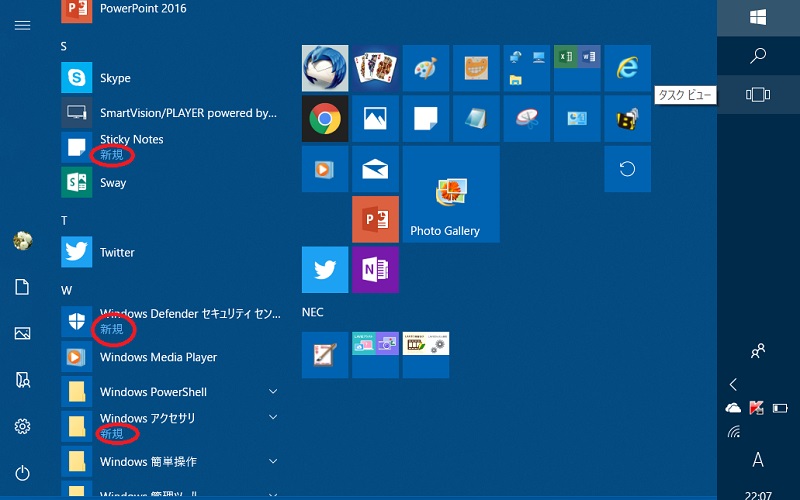800x500 pixels.
Task: Open Twitter from the app list
Action: [x=171, y=252]
